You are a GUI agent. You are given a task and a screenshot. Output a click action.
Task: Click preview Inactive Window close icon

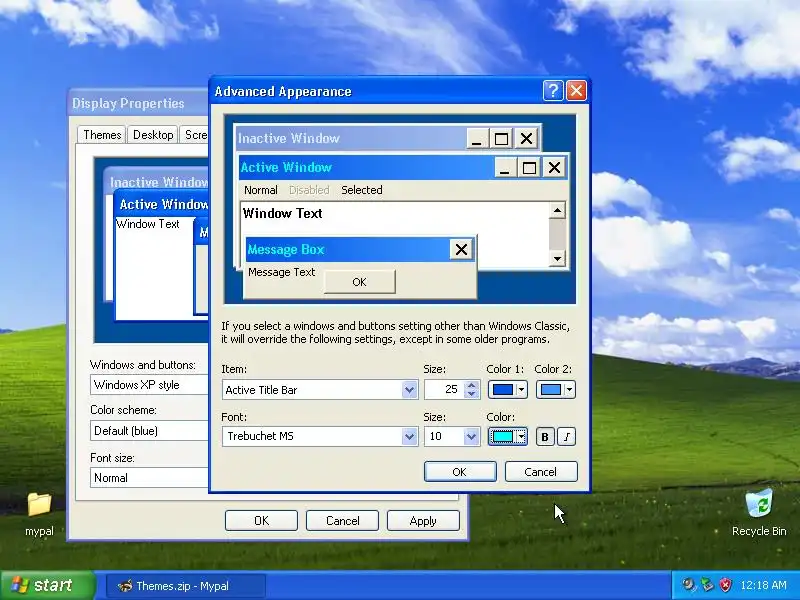click(x=526, y=138)
